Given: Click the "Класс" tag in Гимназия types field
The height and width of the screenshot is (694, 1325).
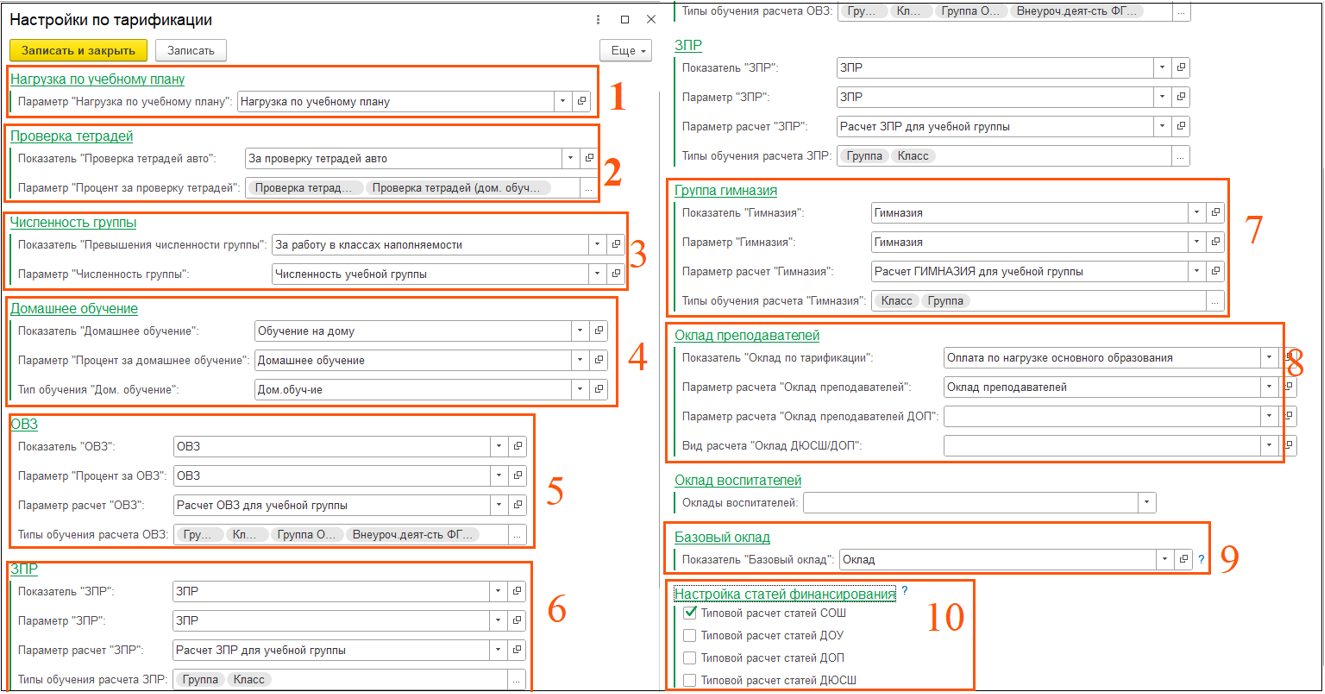Looking at the screenshot, I should pos(896,301).
